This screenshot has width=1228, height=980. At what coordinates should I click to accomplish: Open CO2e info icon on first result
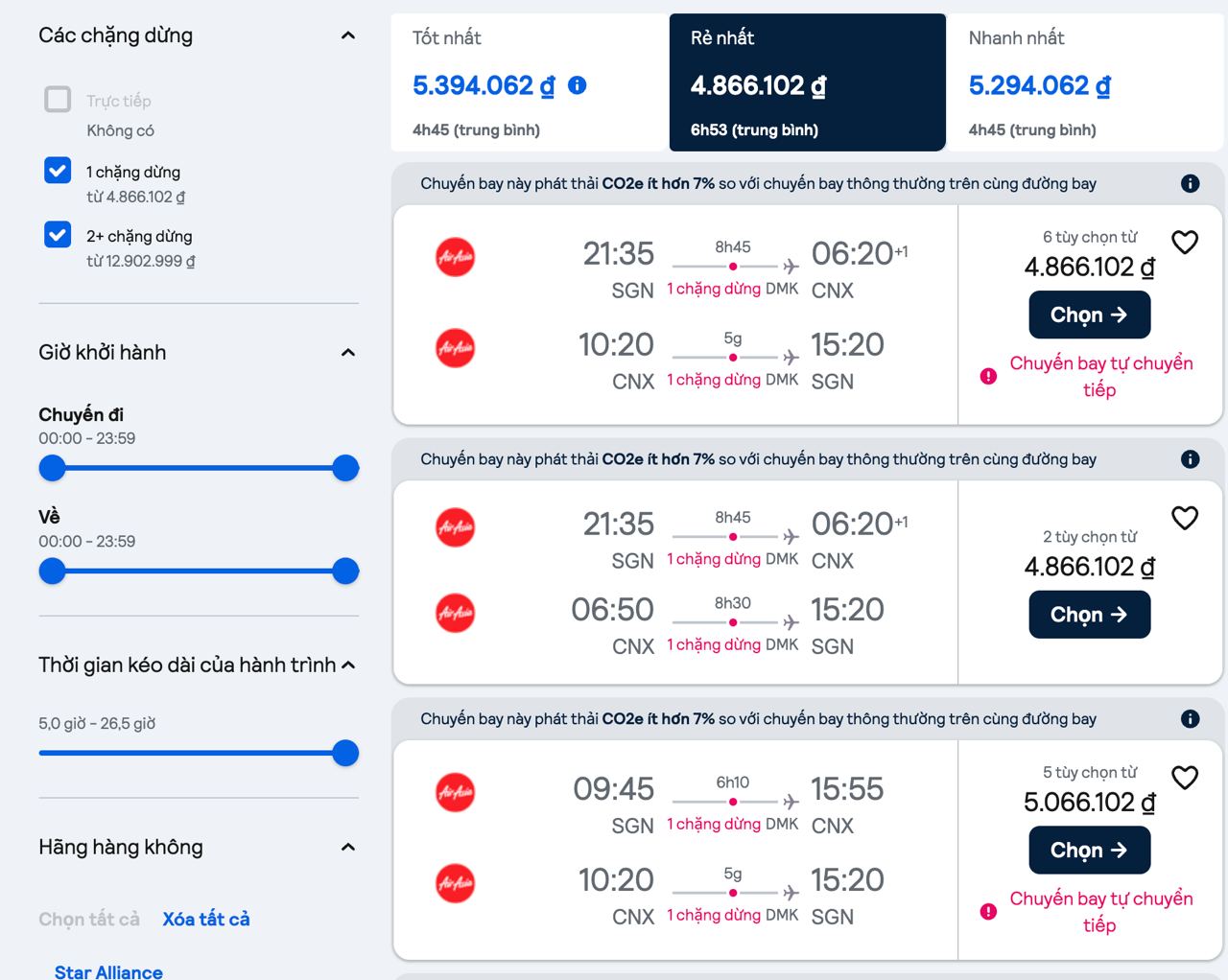1190,183
